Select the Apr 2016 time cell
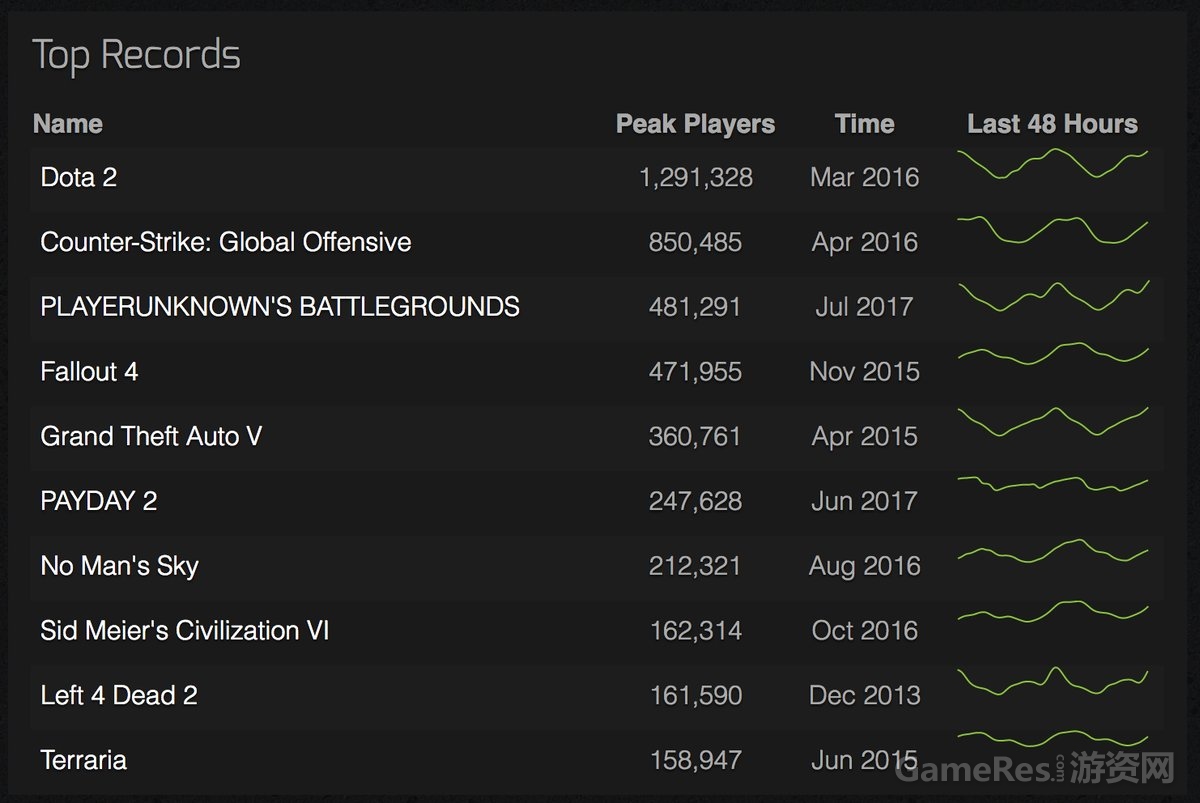Image resolution: width=1200 pixels, height=803 pixels. (865, 242)
